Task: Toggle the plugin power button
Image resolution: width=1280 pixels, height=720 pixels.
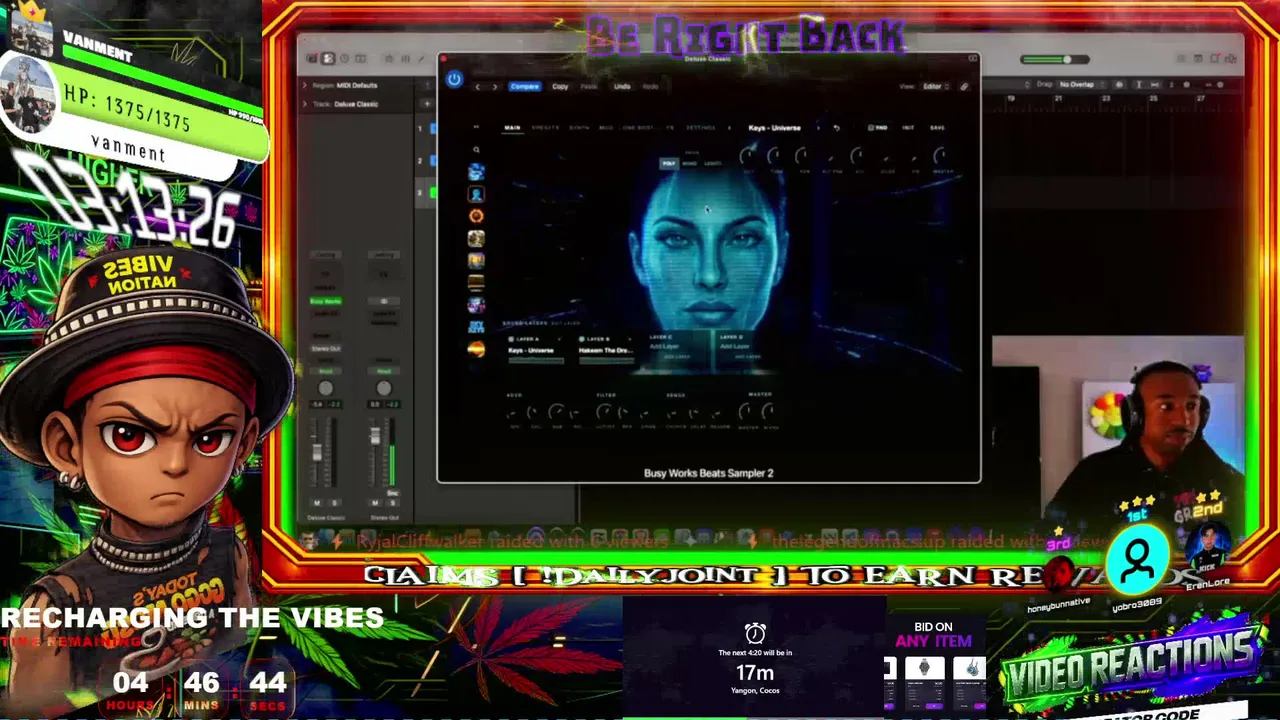Action: coord(454,79)
